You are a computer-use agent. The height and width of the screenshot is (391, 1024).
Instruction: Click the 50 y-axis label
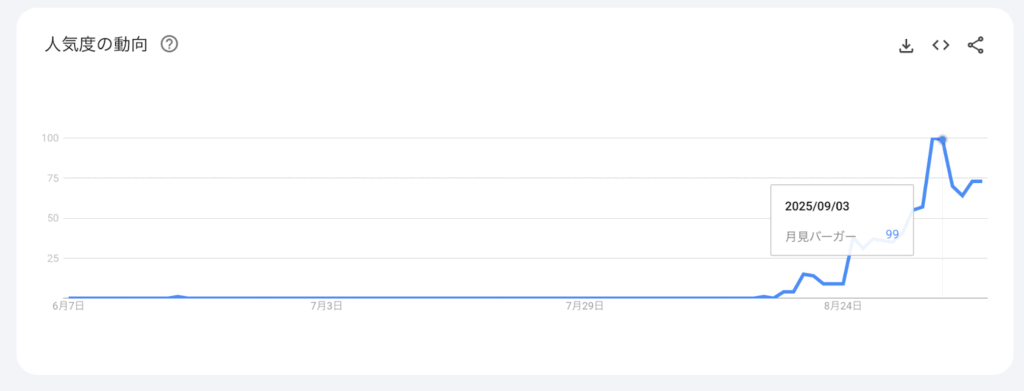tap(54, 218)
